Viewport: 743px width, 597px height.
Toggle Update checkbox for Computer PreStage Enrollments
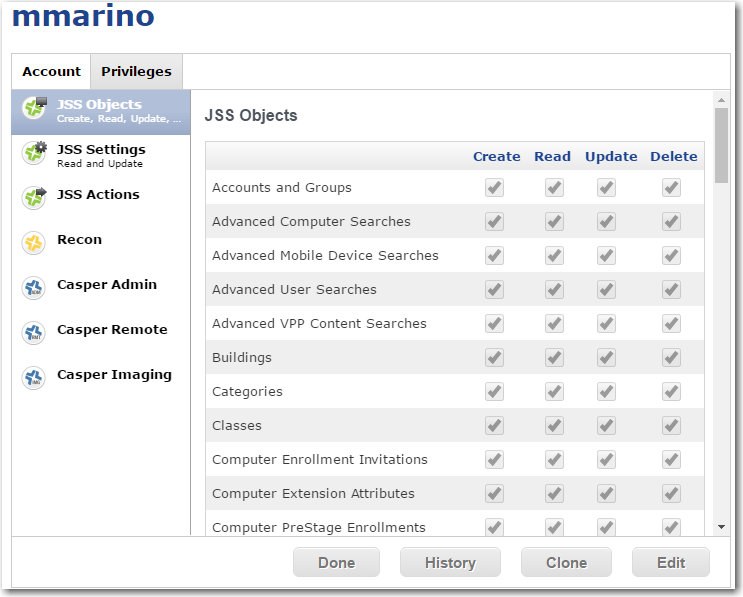pos(607,527)
